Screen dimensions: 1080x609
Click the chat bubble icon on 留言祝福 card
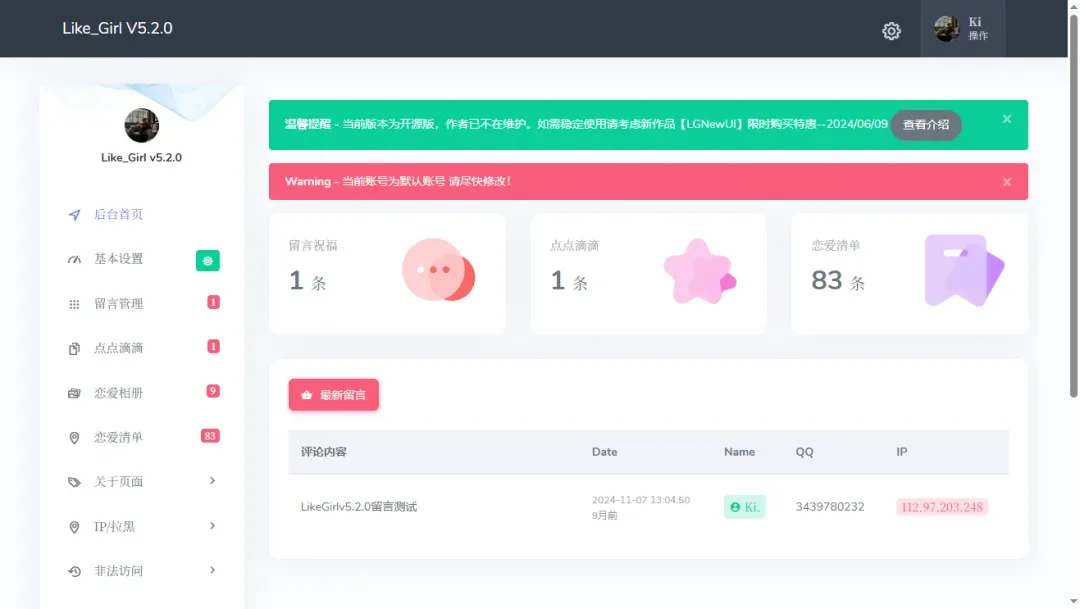tap(439, 269)
